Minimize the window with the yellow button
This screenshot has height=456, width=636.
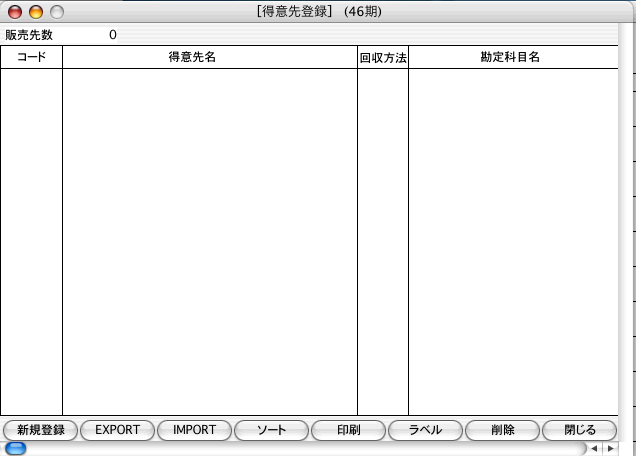[x=36, y=13]
